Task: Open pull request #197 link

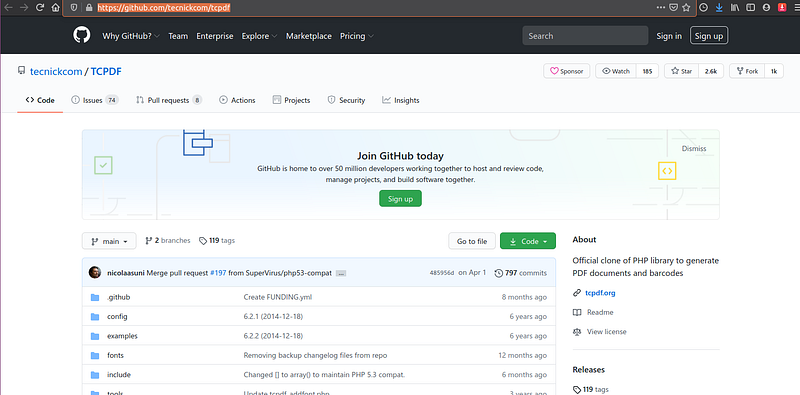Action: [218, 273]
